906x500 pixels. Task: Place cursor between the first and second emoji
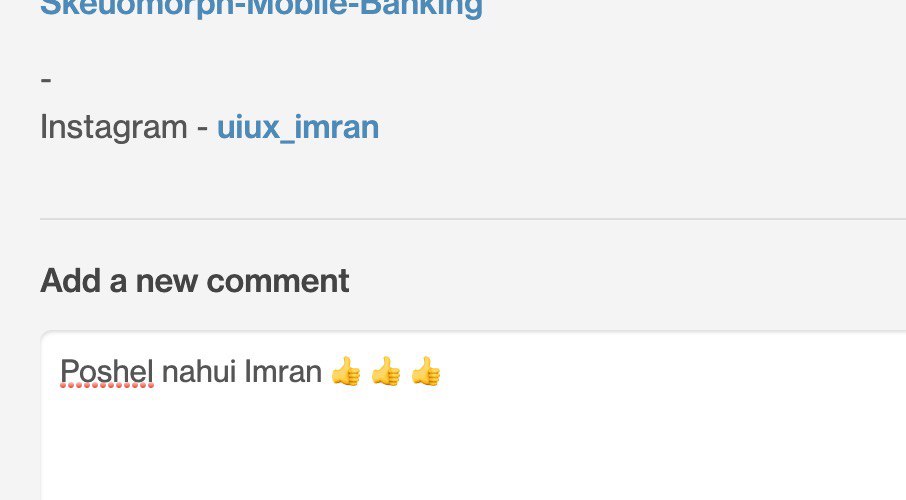click(x=366, y=371)
